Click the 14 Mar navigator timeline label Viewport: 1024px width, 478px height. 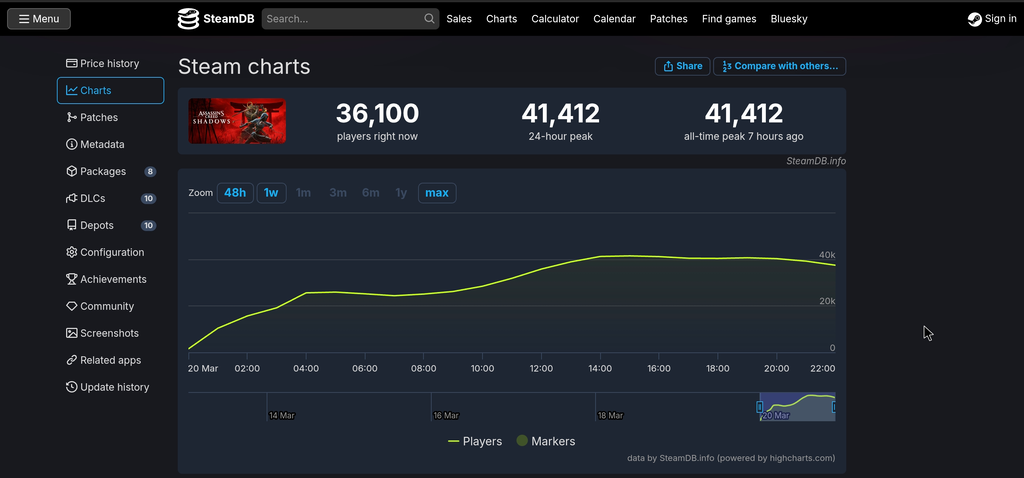coord(282,415)
